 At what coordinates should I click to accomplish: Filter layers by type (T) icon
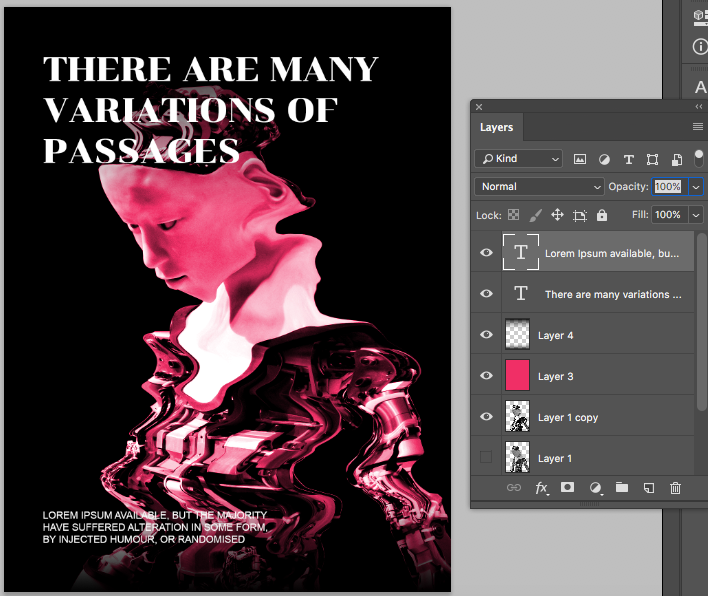pyautogui.click(x=628, y=159)
